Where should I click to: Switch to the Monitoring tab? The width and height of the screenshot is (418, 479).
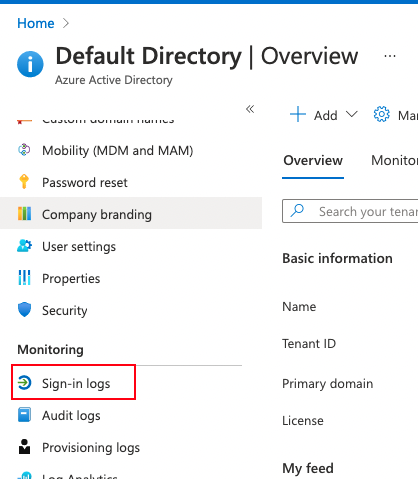pyautogui.click(x=394, y=160)
